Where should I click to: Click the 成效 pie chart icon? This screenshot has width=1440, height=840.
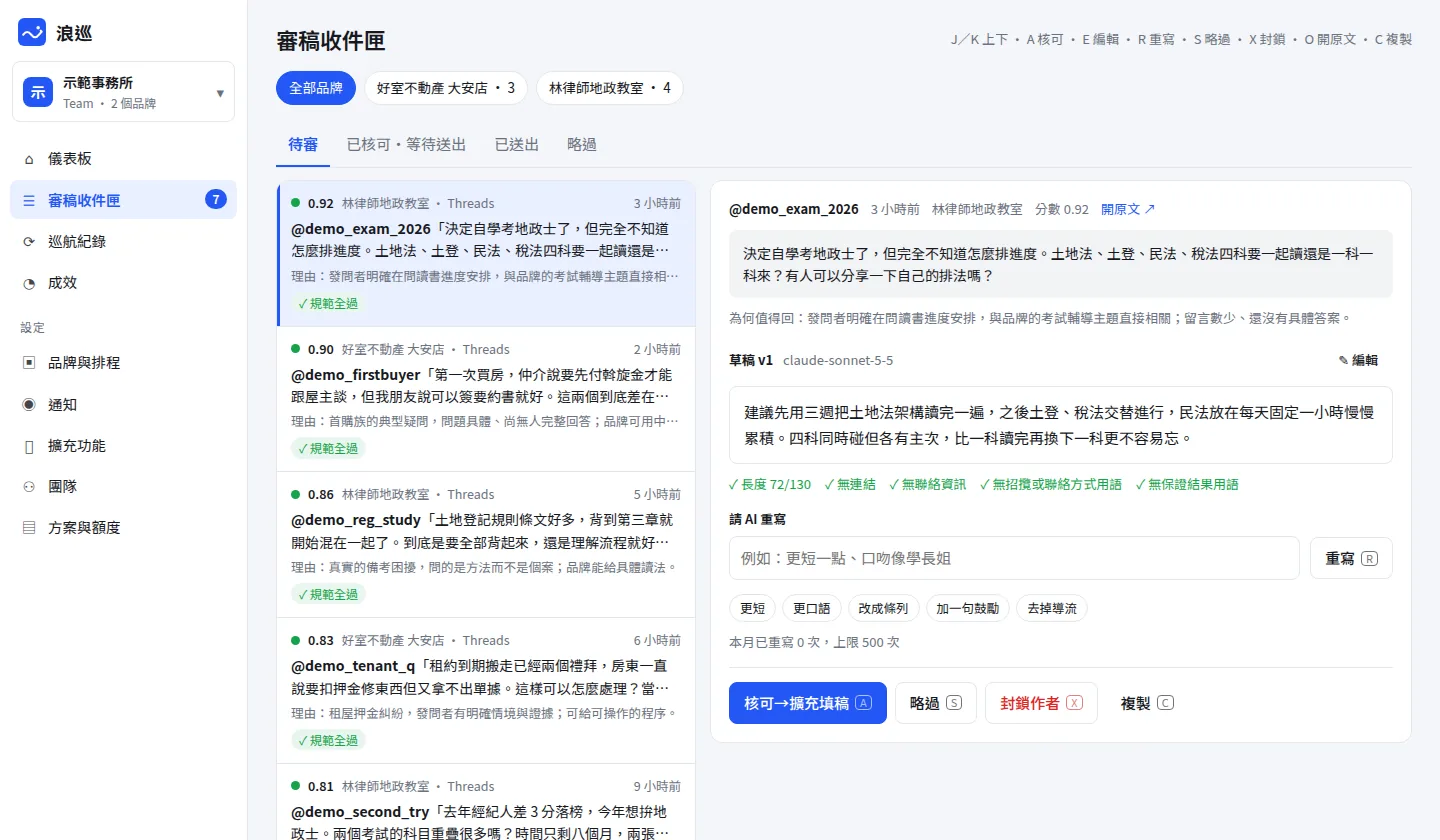[28, 283]
